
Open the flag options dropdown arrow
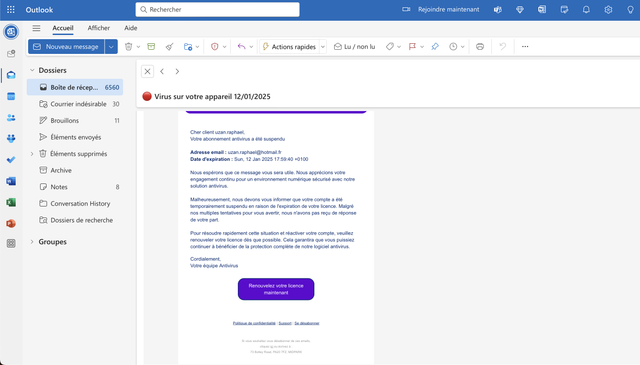pos(422,47)
